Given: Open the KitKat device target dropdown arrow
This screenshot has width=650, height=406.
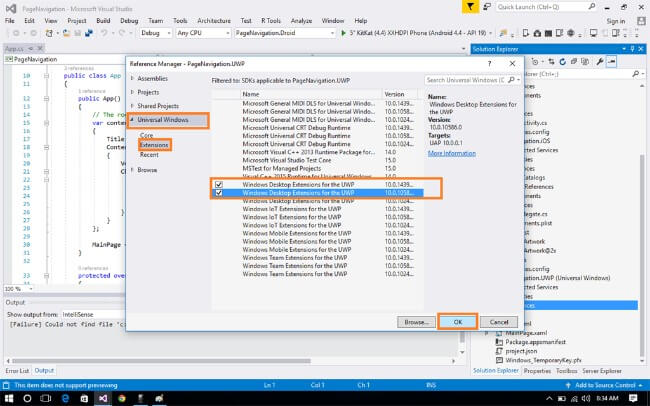Looking at the screenshot, I should click(490, 33).
